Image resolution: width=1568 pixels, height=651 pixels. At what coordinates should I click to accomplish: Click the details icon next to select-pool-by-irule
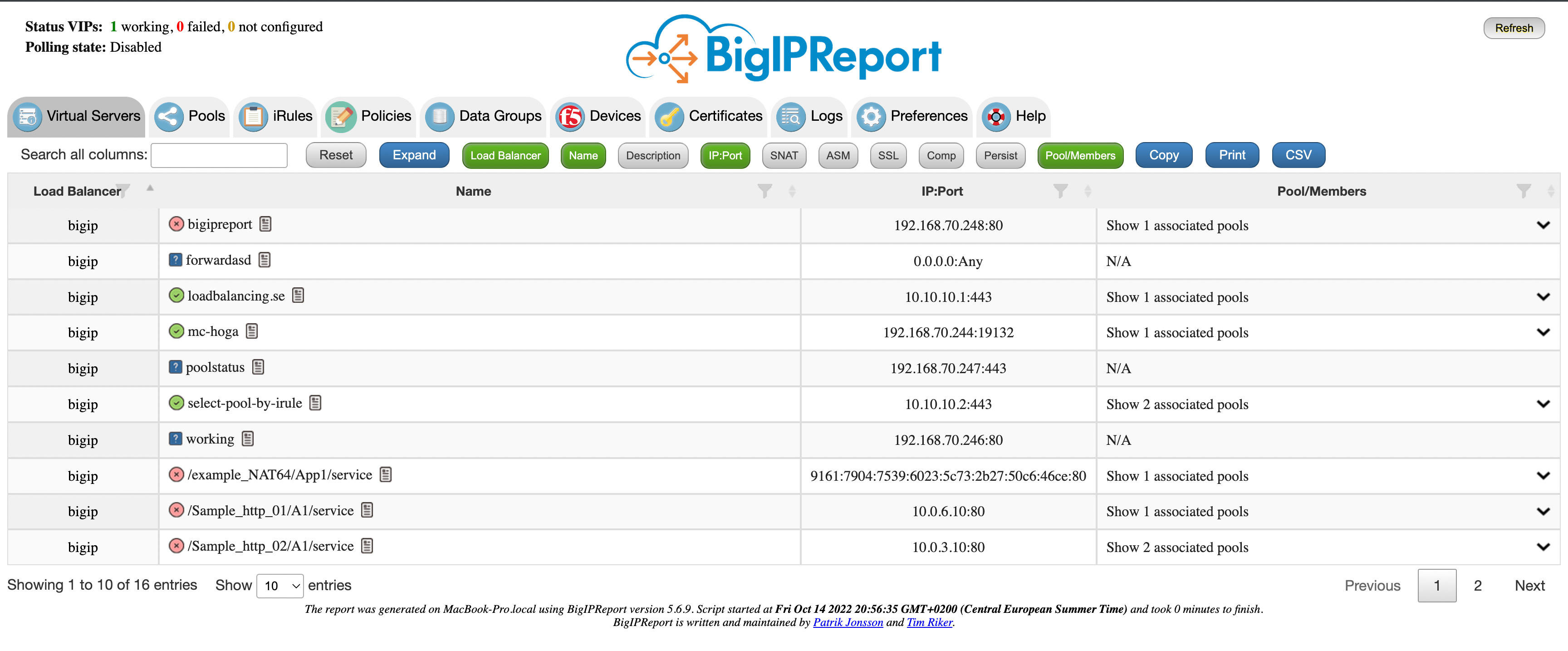315,403
